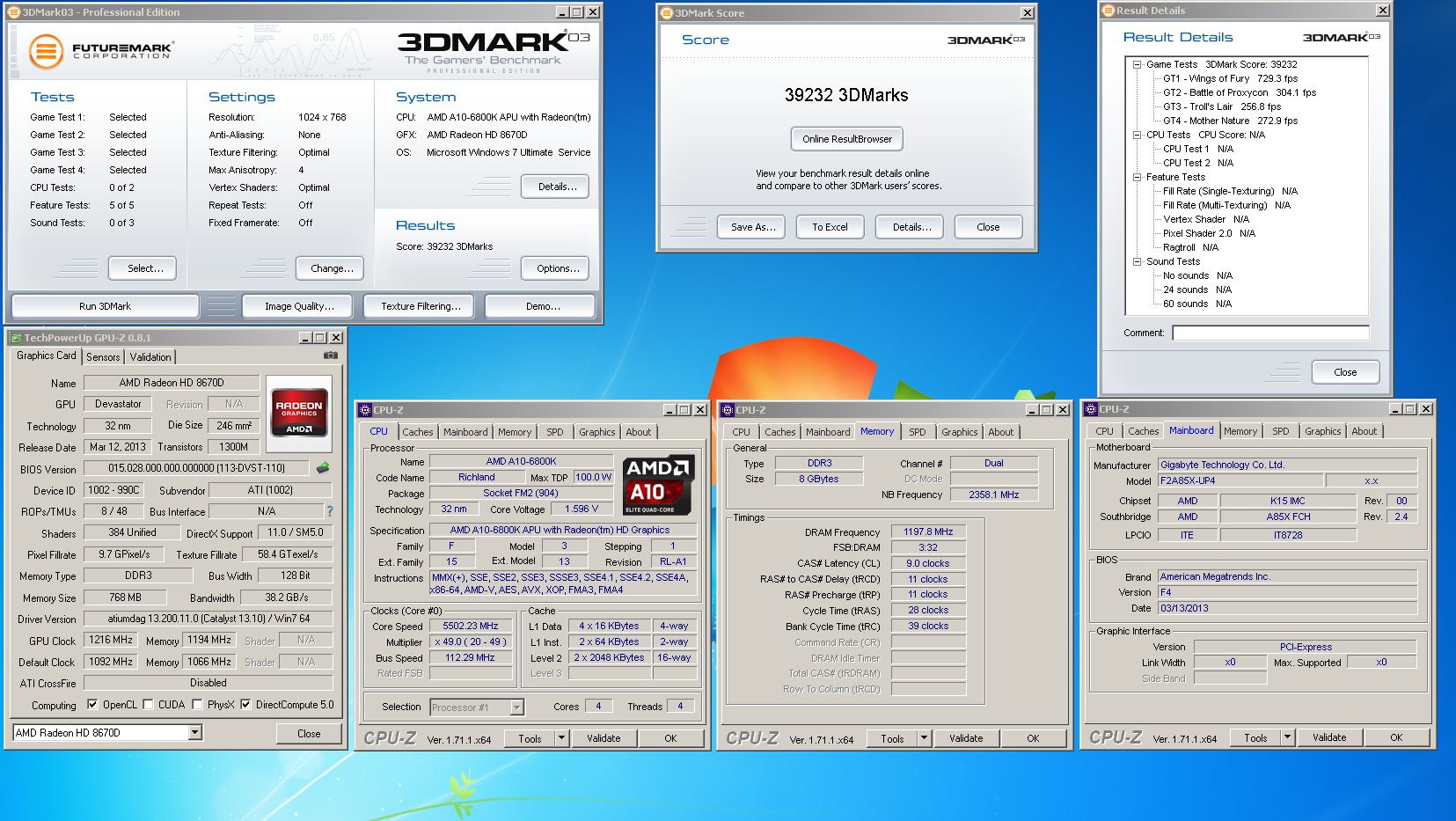Click the Radeon Graphics logo in GPU-Z
The image size is (1456, 821).
coord(299,412)
